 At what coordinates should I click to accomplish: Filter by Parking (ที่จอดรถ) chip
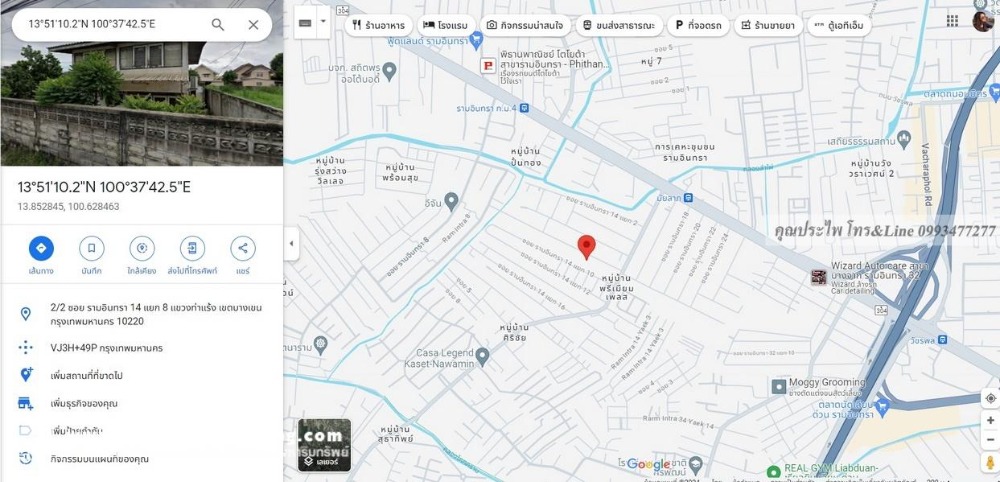[697, 25]
